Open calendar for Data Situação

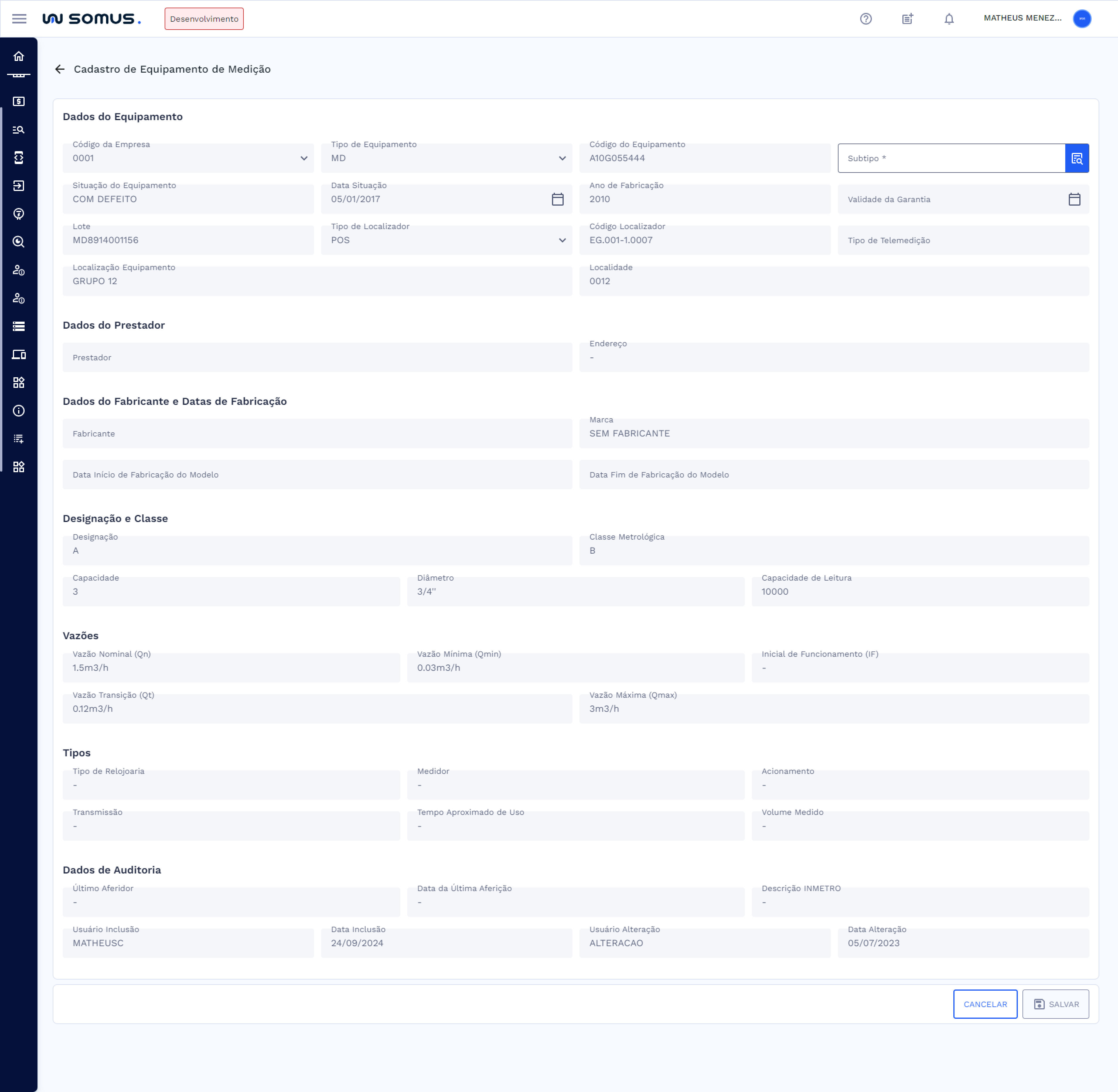point(557,199)
